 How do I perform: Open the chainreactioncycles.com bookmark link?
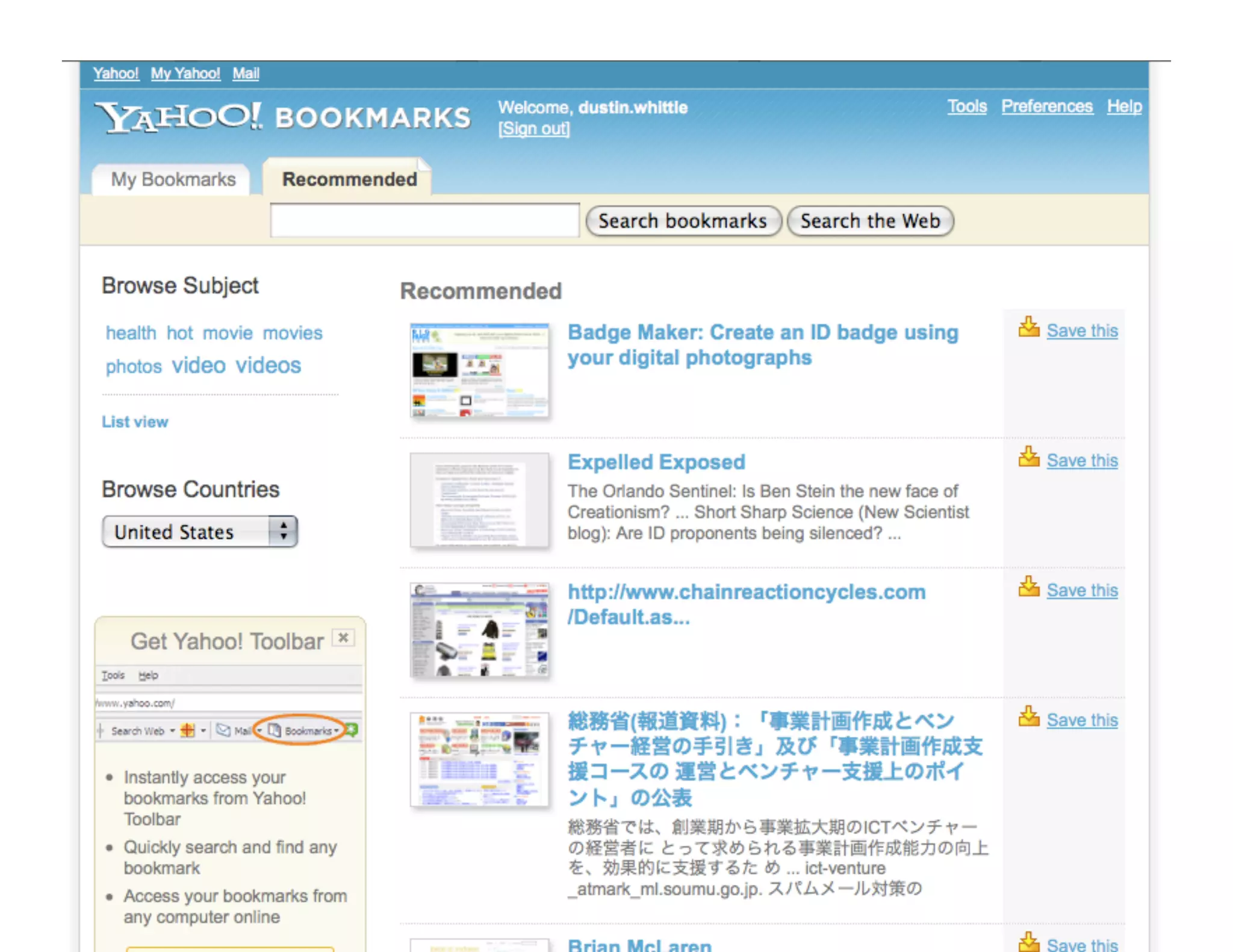(x=747, y=604)
